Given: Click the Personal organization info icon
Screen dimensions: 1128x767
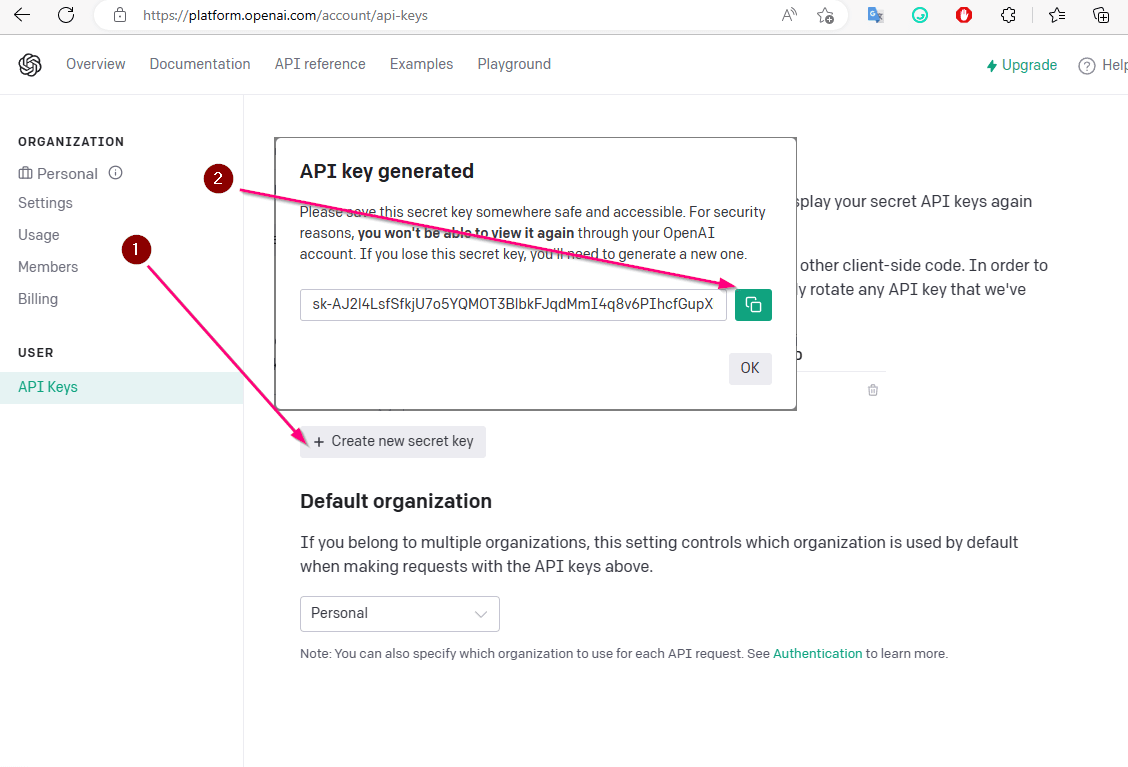Looking at the screenshot, I should [116, 173].
